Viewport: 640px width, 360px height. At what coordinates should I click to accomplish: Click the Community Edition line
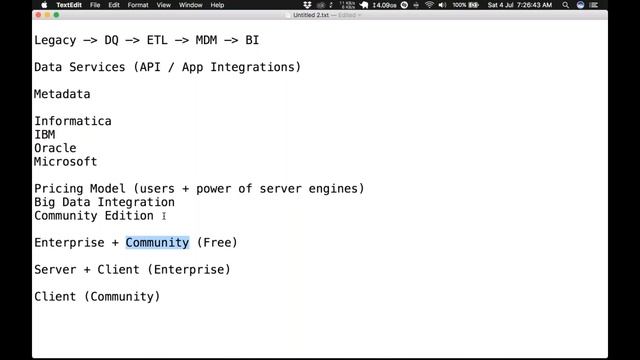point(94,216)
